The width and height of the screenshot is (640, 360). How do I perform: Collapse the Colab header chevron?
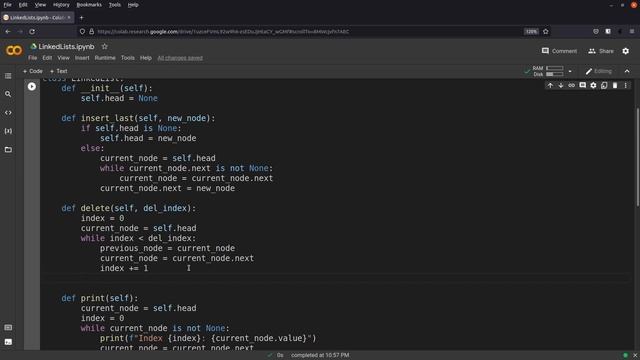pos(627,71)
